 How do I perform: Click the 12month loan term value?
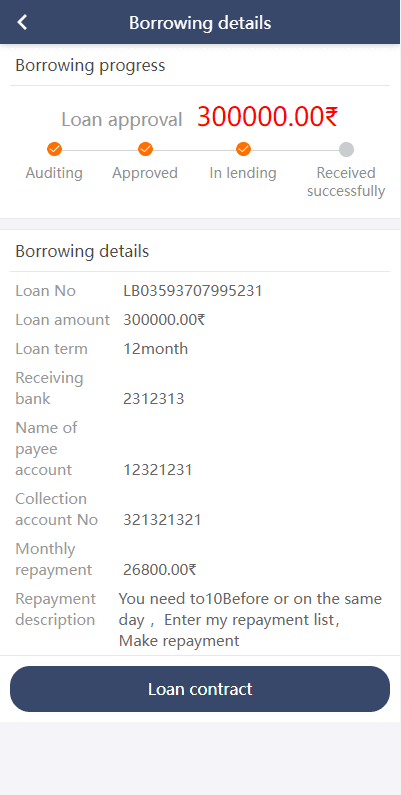click(x=156, y=349)
